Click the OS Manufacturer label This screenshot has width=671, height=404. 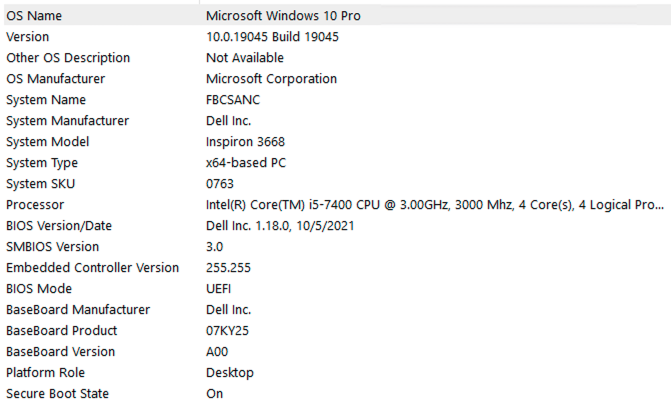(x=56, y=79)
